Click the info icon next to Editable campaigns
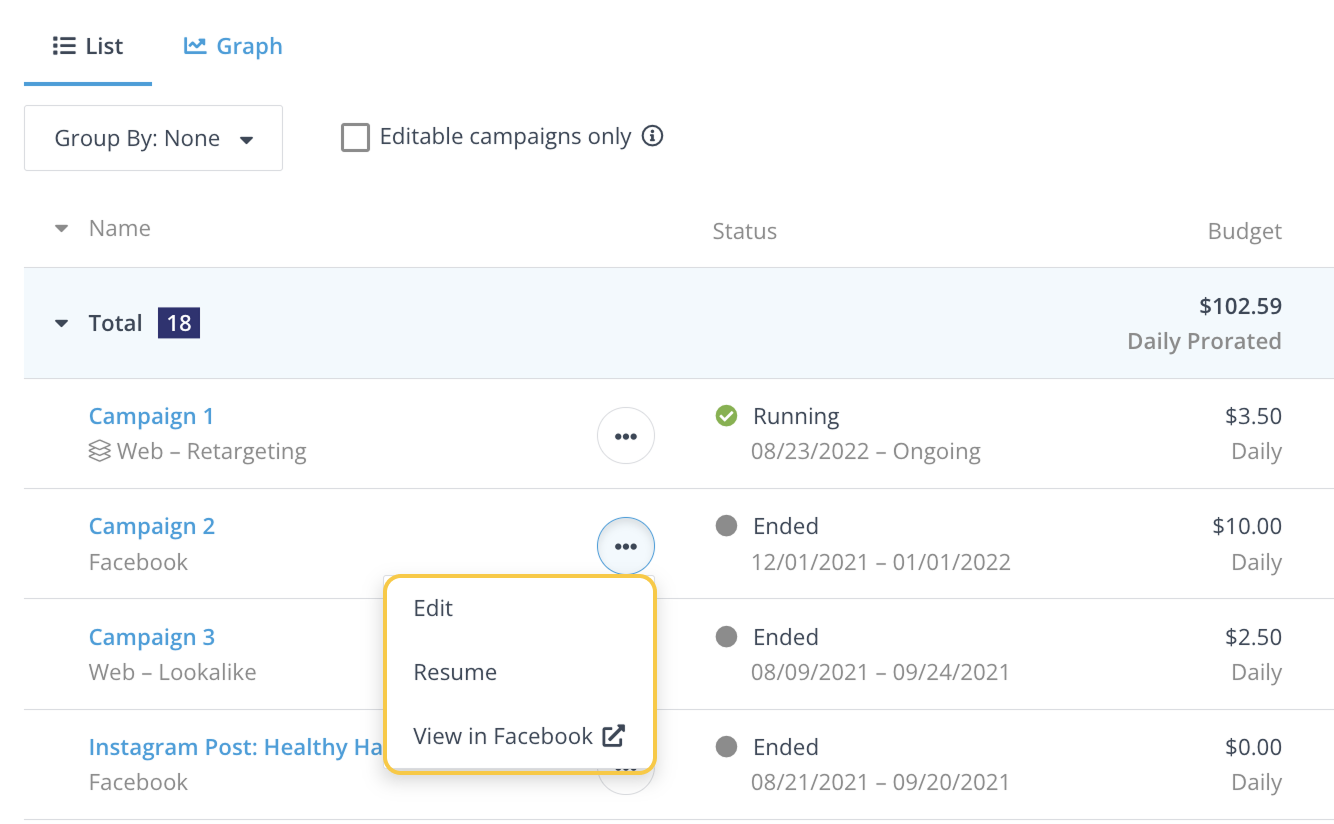Viewport: 1334px width, 824px height. click(x=652, y=136)
